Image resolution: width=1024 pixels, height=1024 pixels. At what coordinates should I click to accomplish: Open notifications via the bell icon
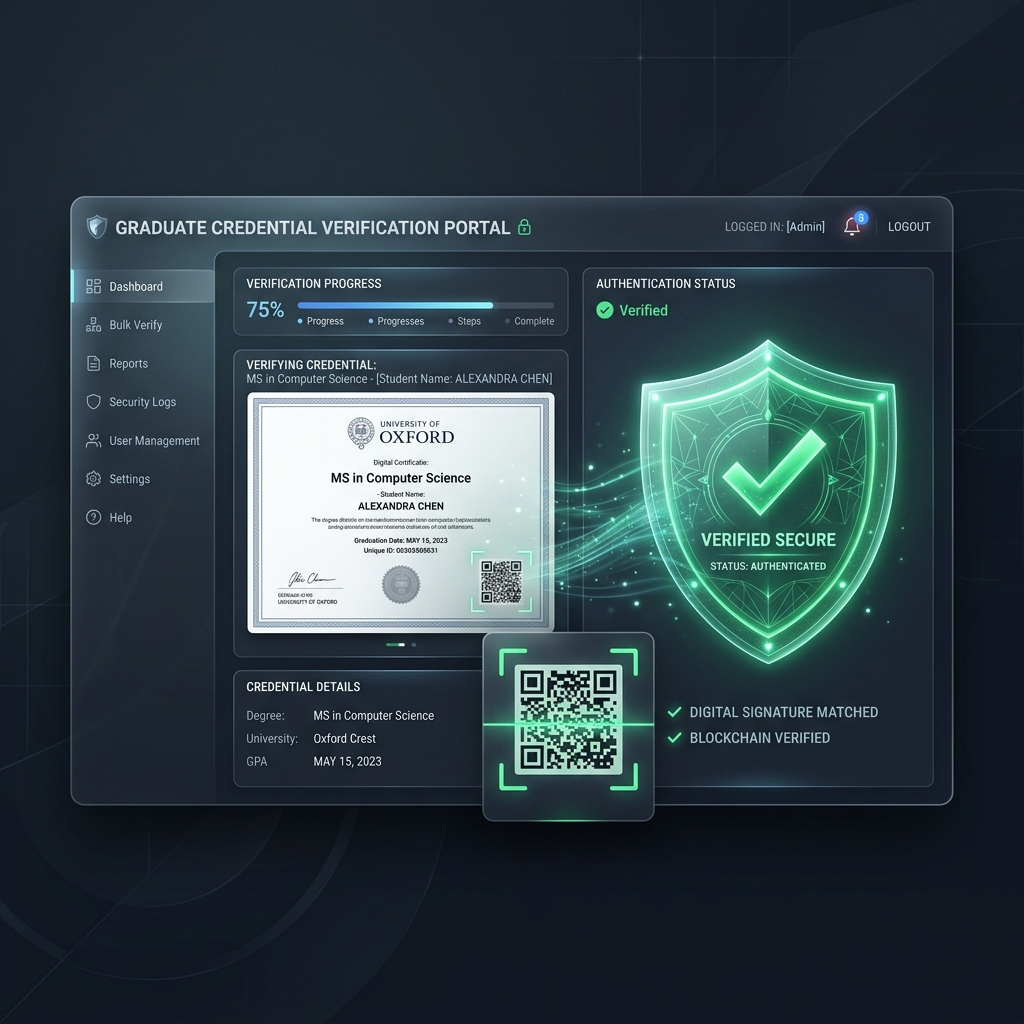point(852,227)
